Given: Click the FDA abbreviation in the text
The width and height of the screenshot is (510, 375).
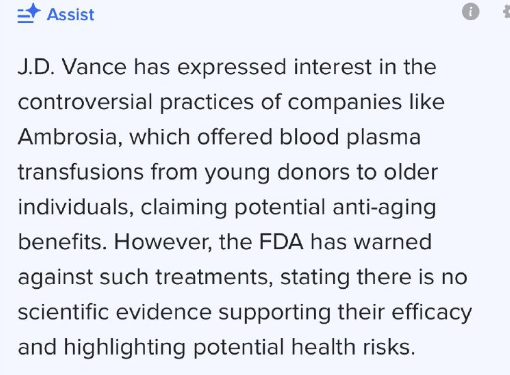Looking at the screenshot, I should [x=281, y=242].
